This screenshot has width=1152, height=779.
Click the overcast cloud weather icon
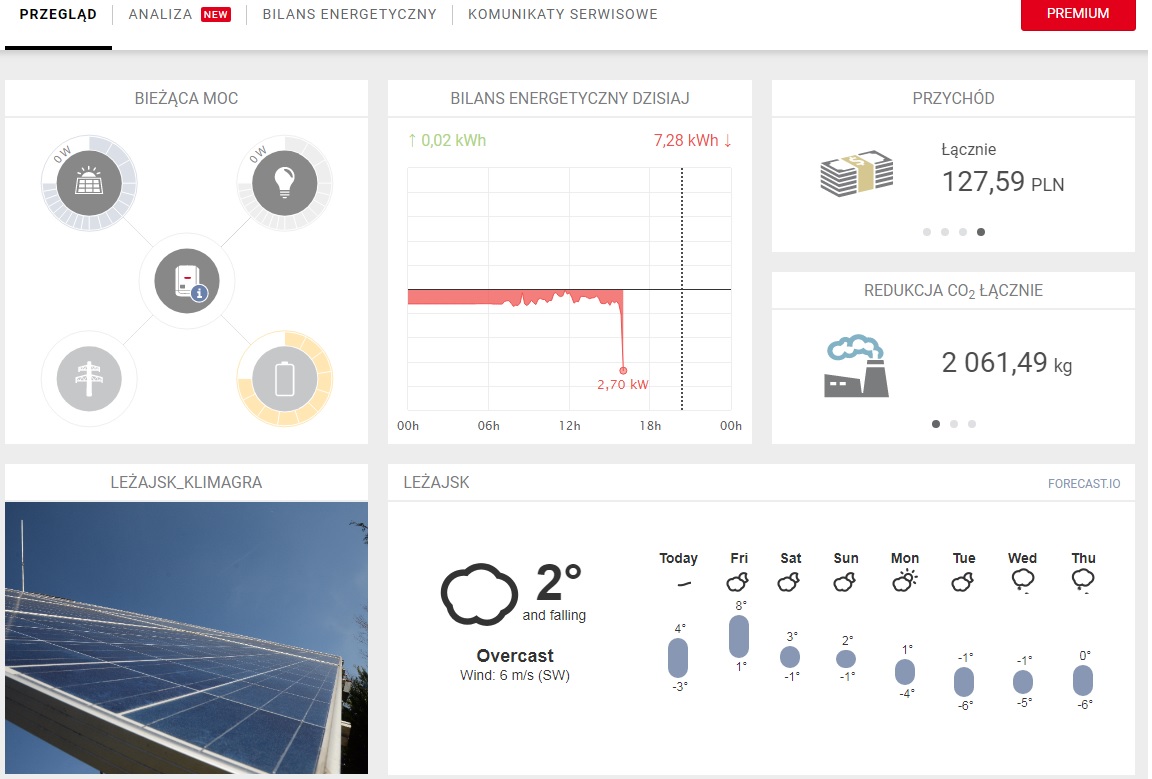click(x=479, y=594)
